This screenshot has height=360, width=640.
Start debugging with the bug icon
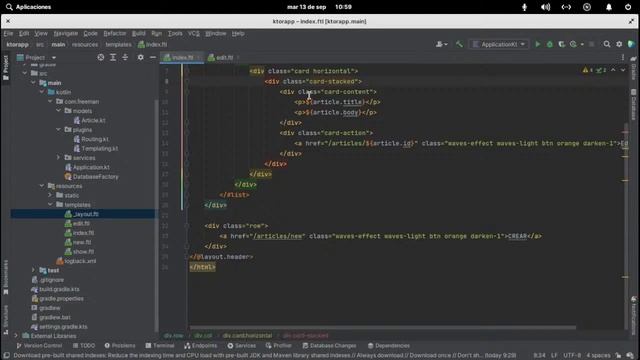pos(550,44)
